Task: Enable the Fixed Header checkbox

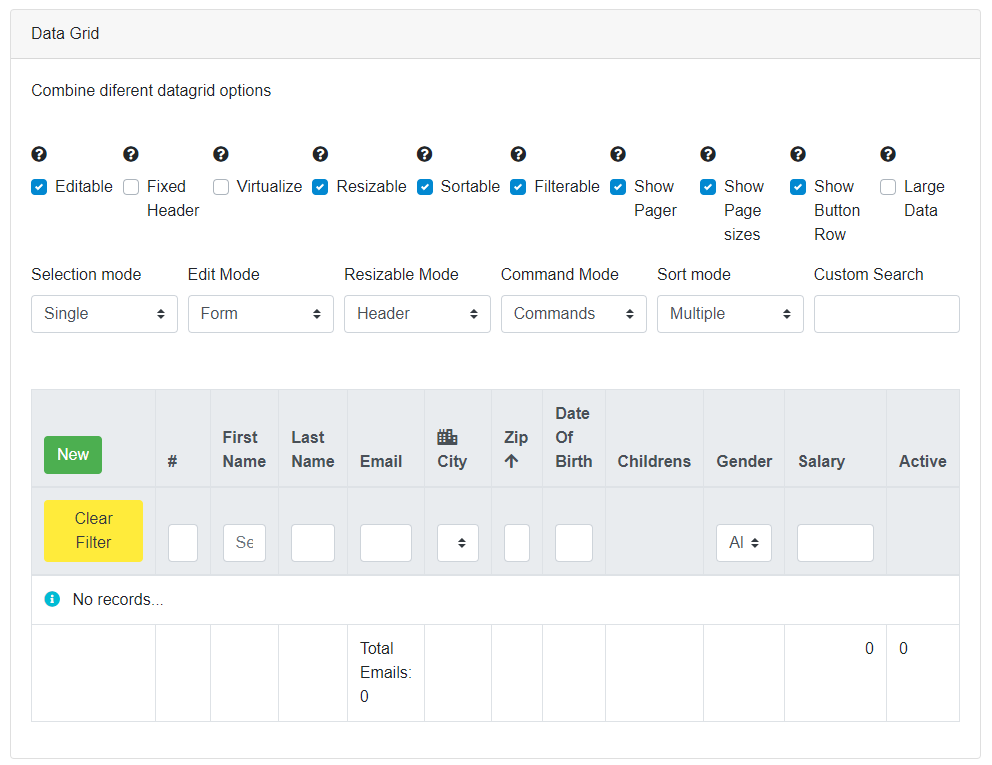Action: click(x=131, y=187)
